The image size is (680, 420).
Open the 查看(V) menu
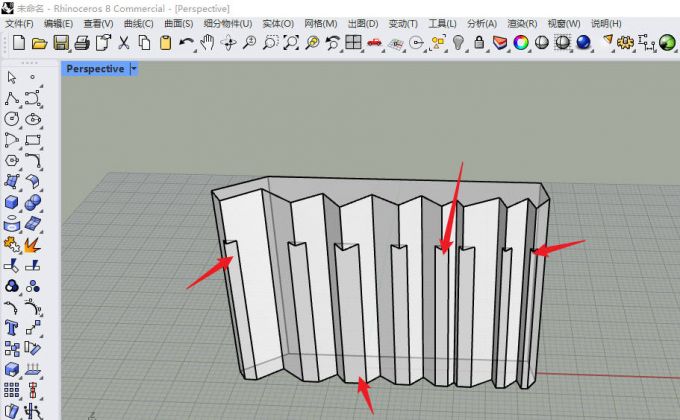click(98, 23)
